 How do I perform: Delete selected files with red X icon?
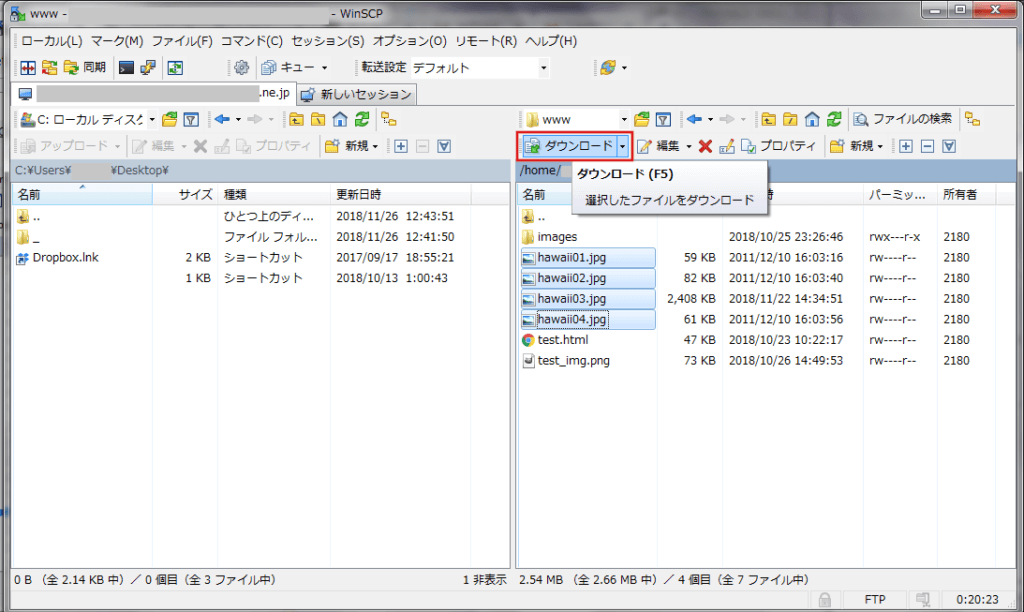(x=704, y=146)
